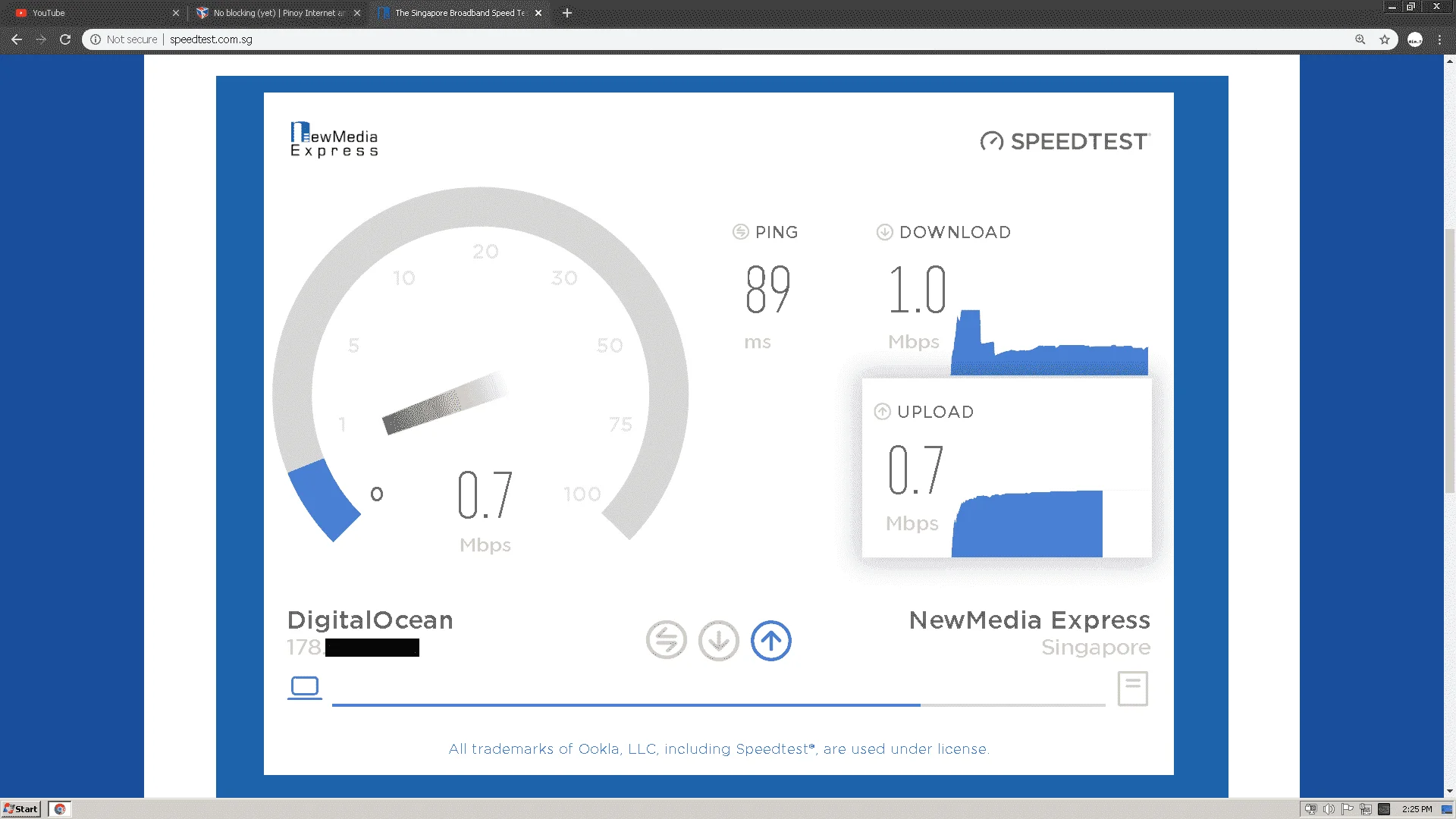Open the dark tray application icon
Image resolution: width=1456 pixels, height=819 pixels.
click(1384, 809)
